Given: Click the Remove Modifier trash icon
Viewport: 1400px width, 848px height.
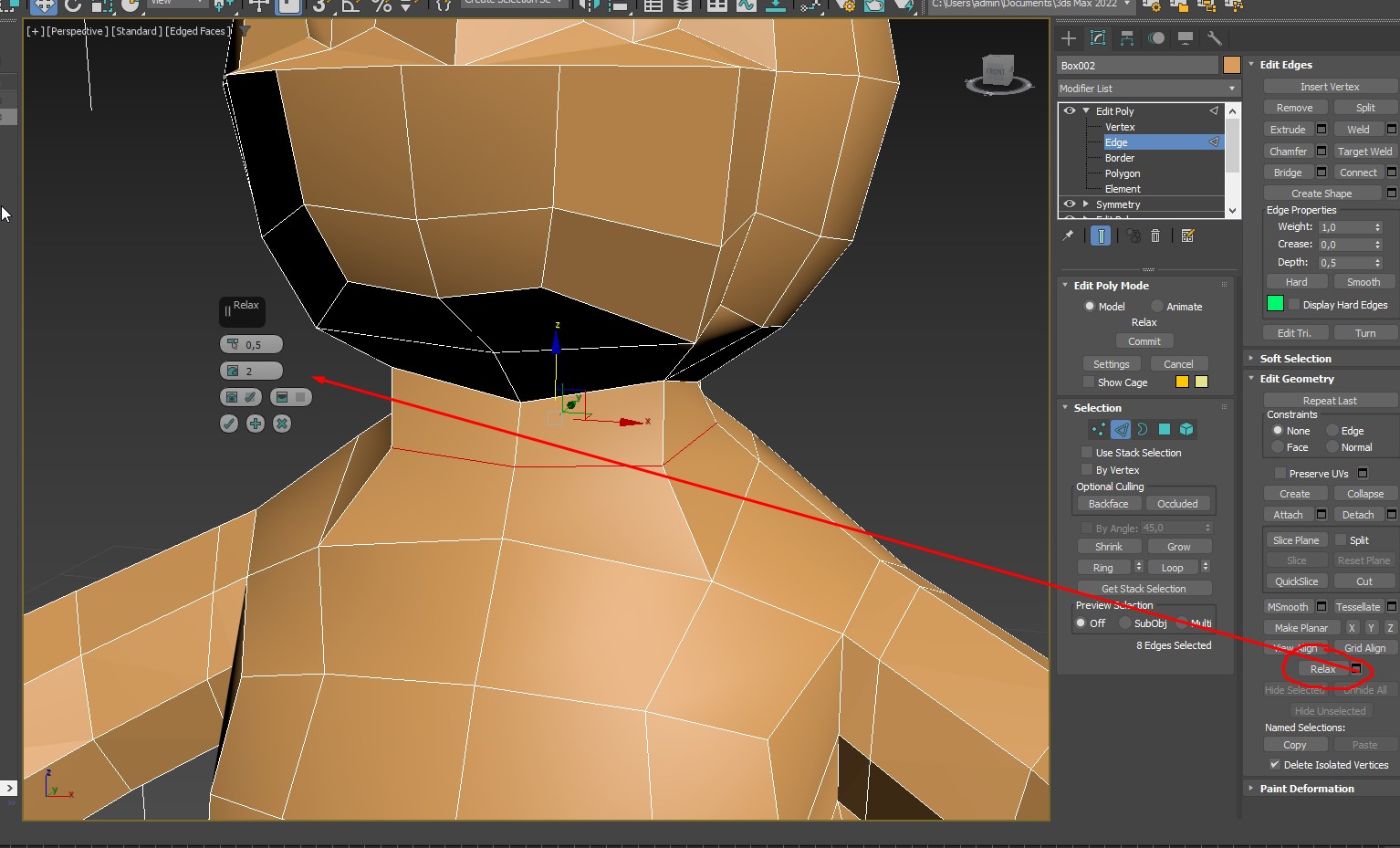Looking at the screenshot, I should pos(1155,236).
